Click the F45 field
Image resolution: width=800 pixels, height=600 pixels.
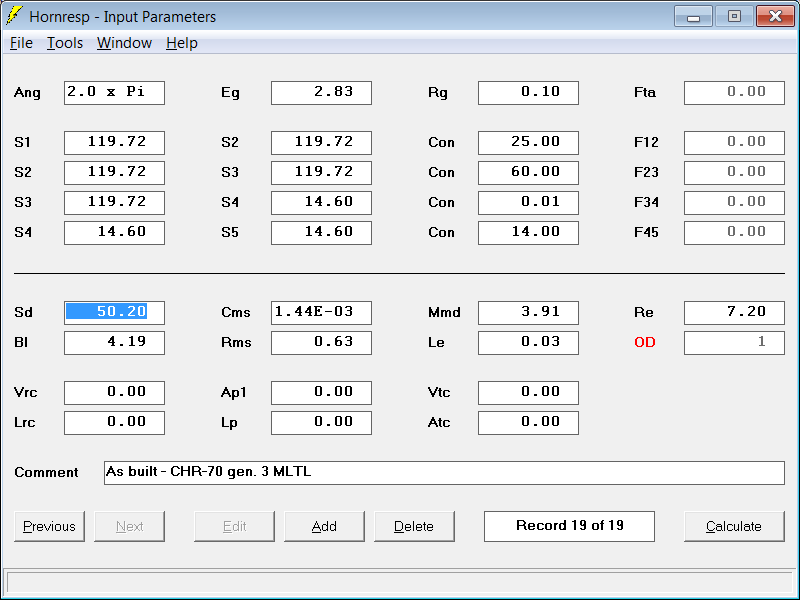coord(734,233)
